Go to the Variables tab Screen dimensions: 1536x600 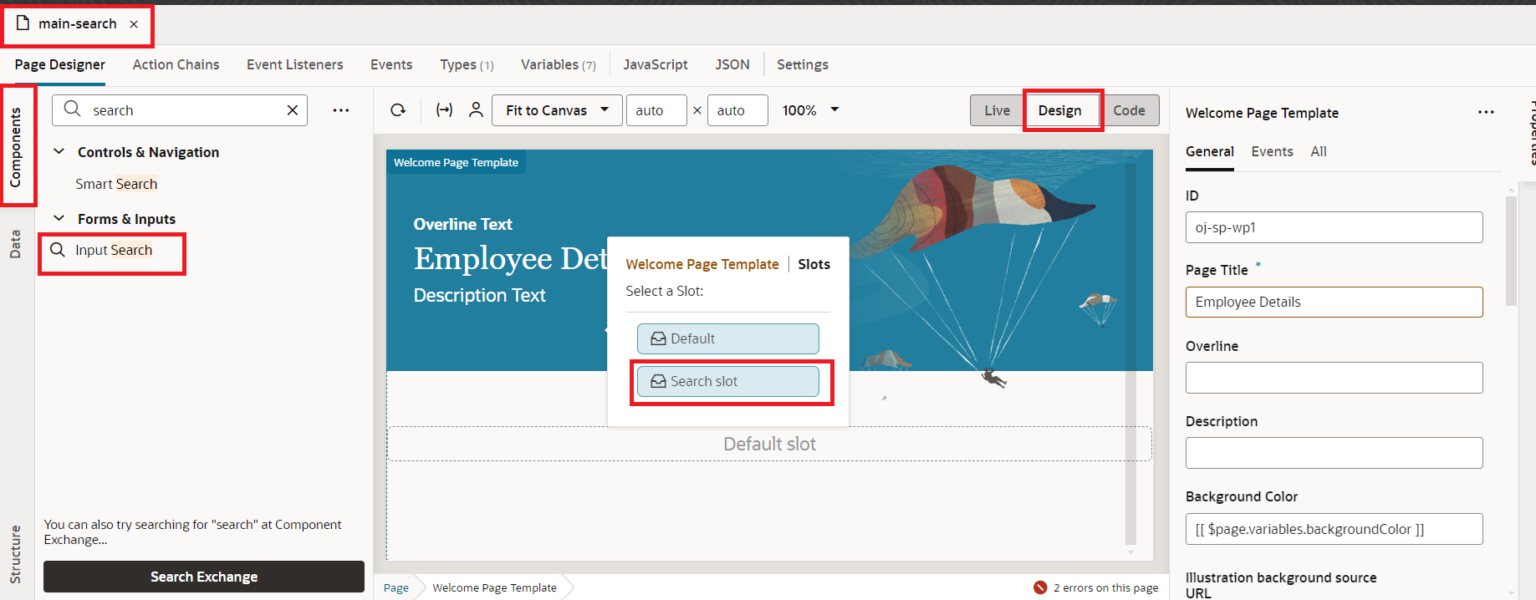coord(558,64)
